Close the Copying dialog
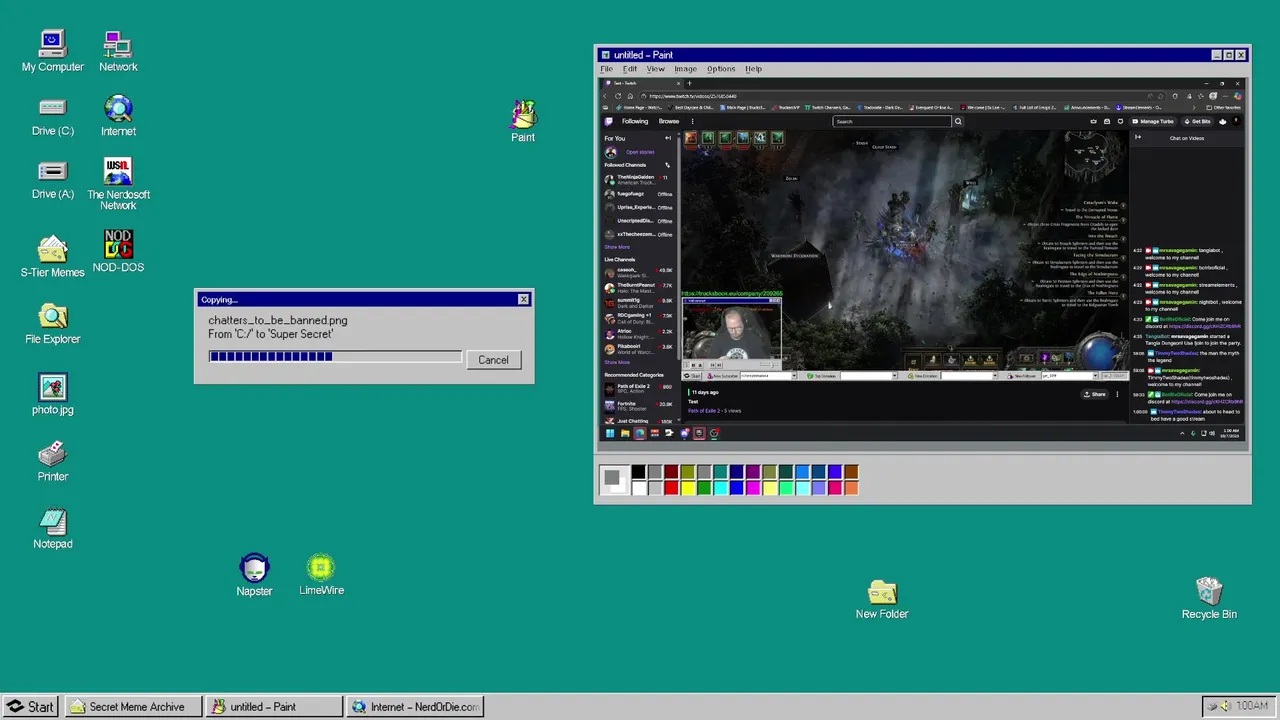Screen dimensions: 1280x720 523,299
